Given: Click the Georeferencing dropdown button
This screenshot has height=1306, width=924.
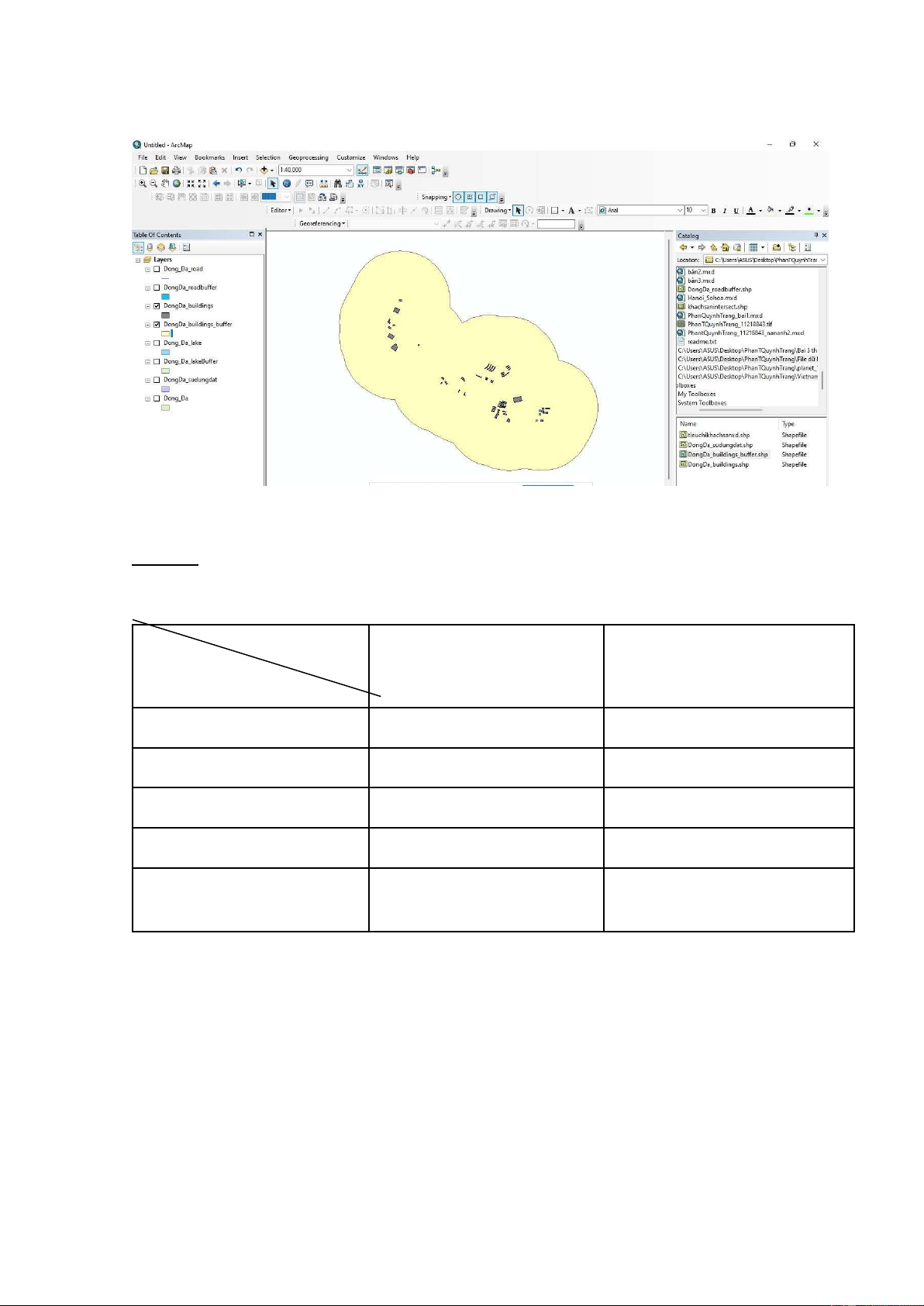Looking at the screenshot, I should tap(322, 224).
